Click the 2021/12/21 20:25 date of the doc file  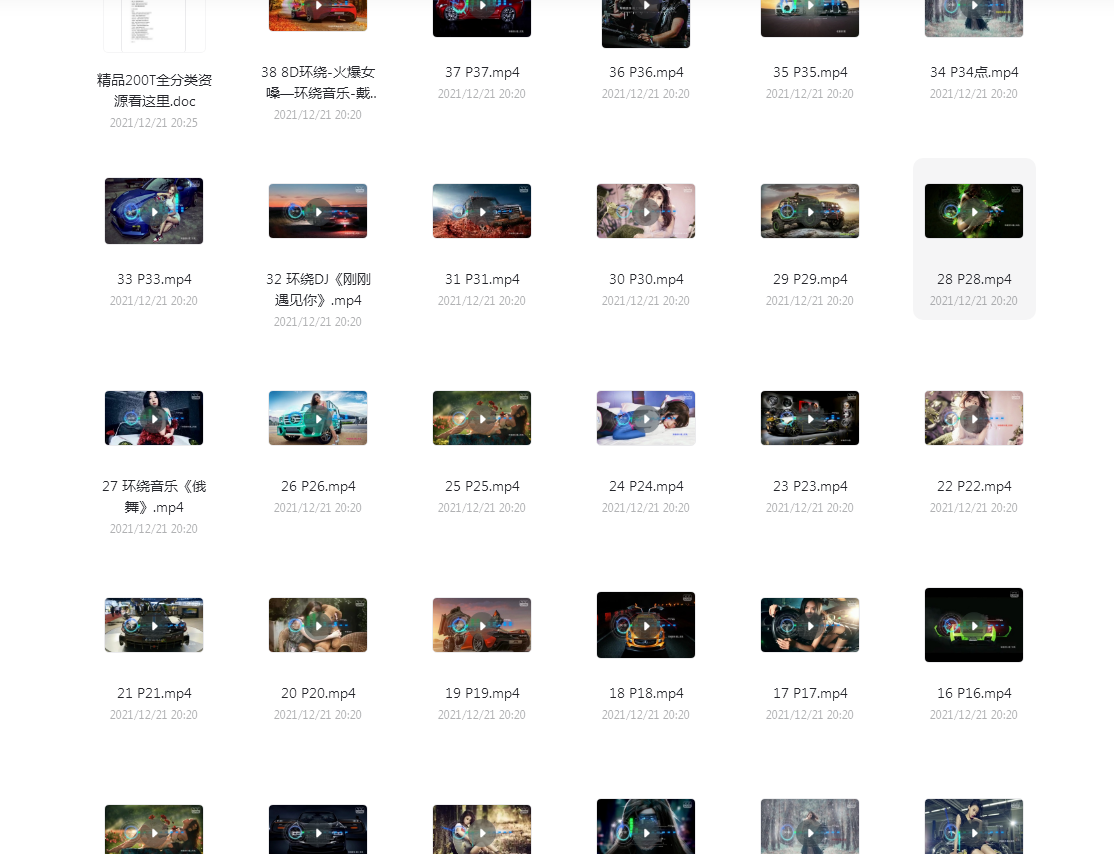click(x=154, y=122)
